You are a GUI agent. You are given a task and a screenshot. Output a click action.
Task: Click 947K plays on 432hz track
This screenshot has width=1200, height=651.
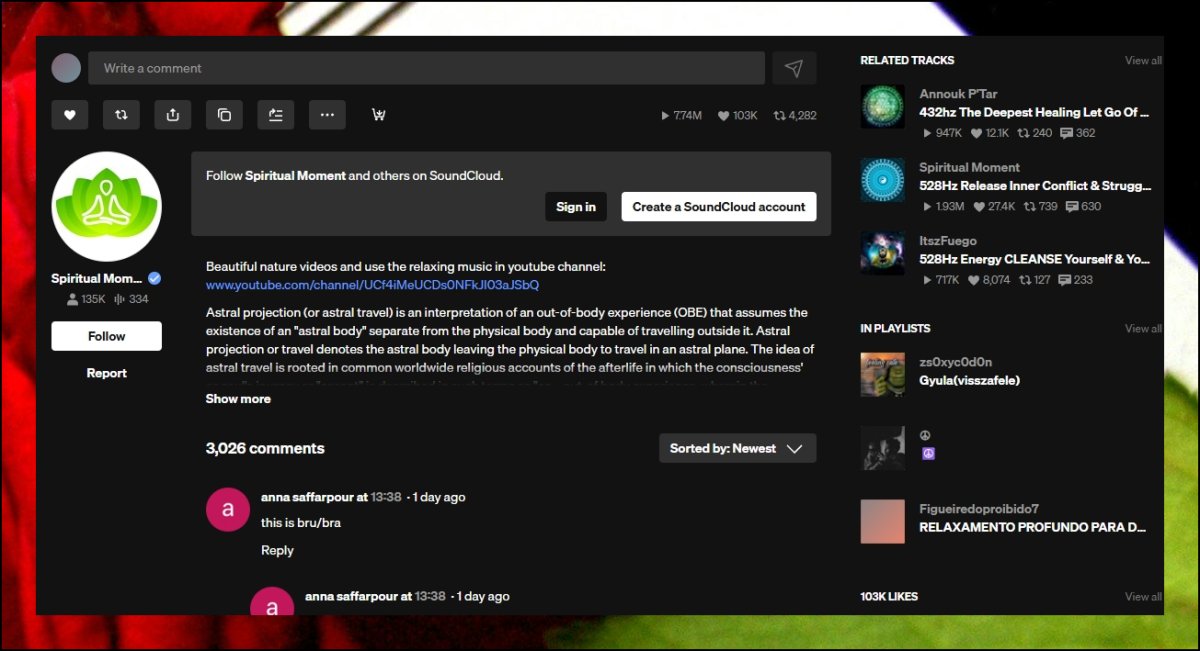(x=941, y=133)
